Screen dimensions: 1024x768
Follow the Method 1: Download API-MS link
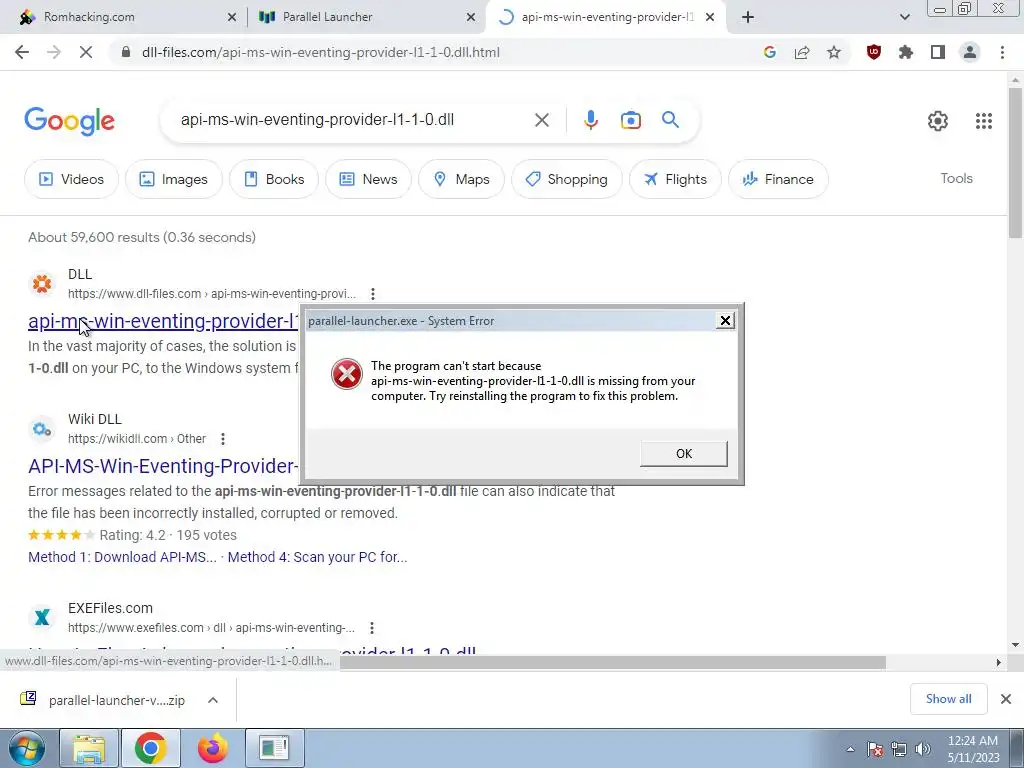coord(122,557)
